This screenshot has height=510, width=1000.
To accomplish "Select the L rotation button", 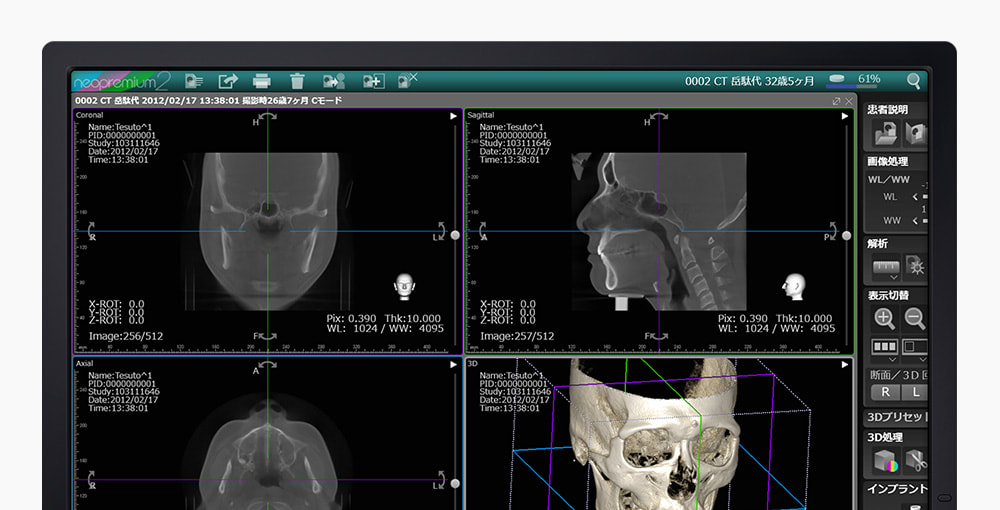I will pyautogui.click(x=916, y=393).
